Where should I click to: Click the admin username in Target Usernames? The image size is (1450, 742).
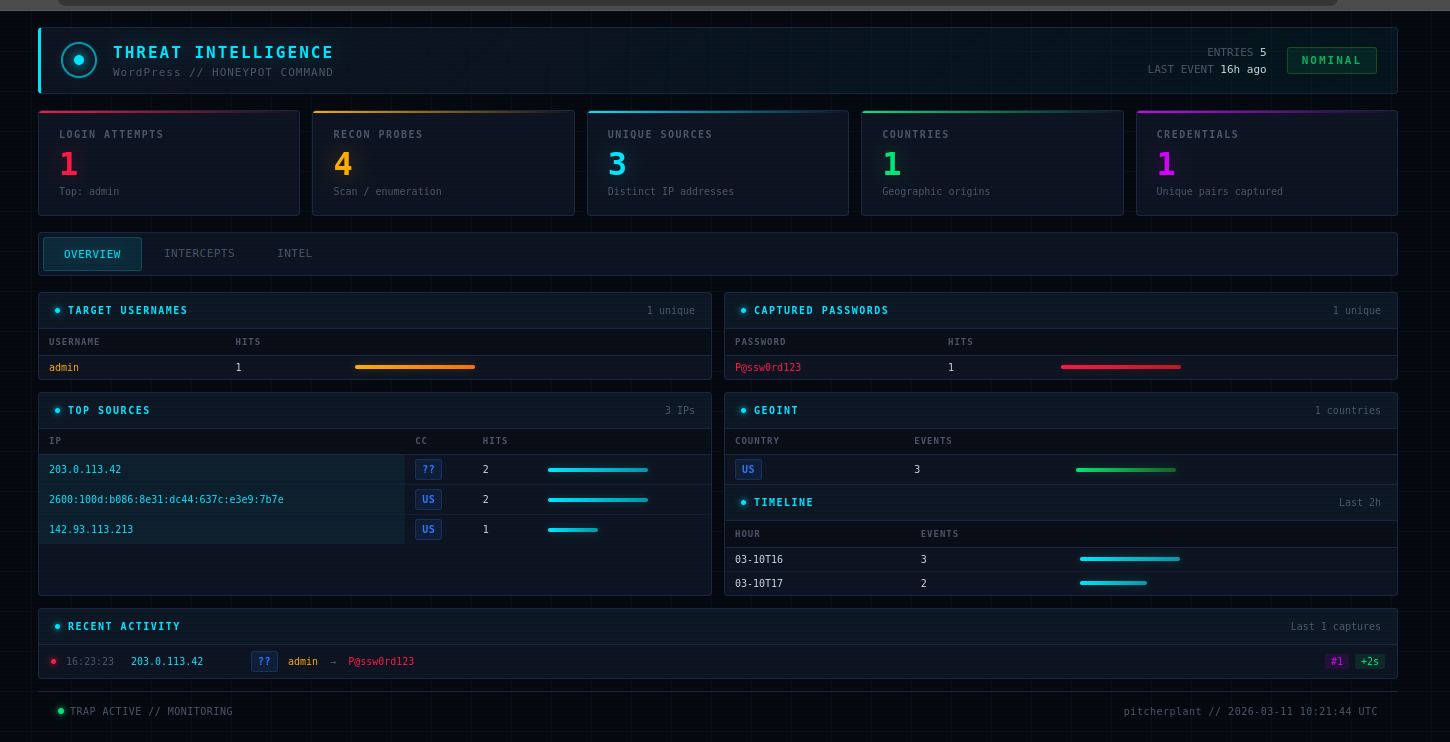64,368
